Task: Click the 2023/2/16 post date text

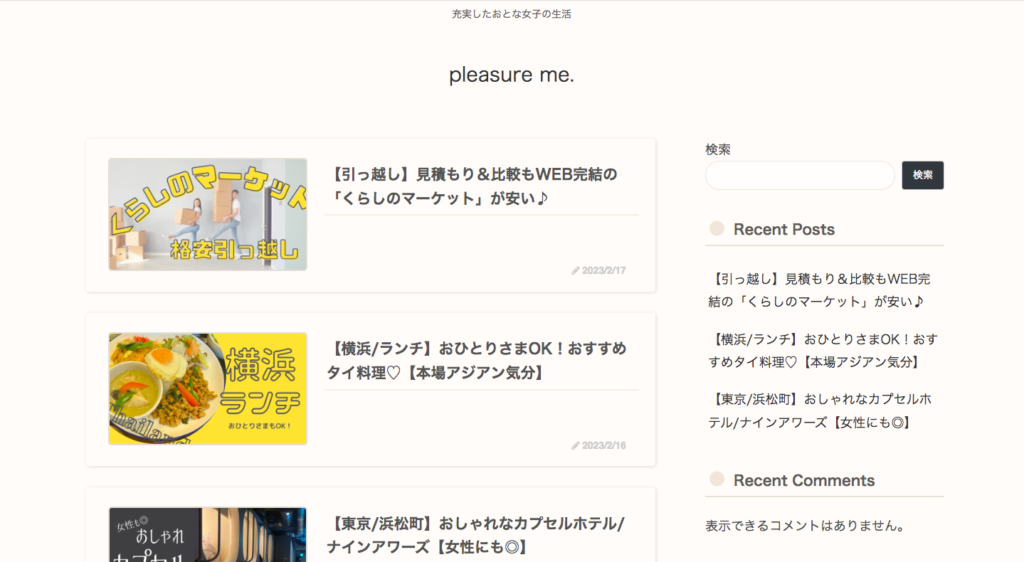Action: click(604, 445)
